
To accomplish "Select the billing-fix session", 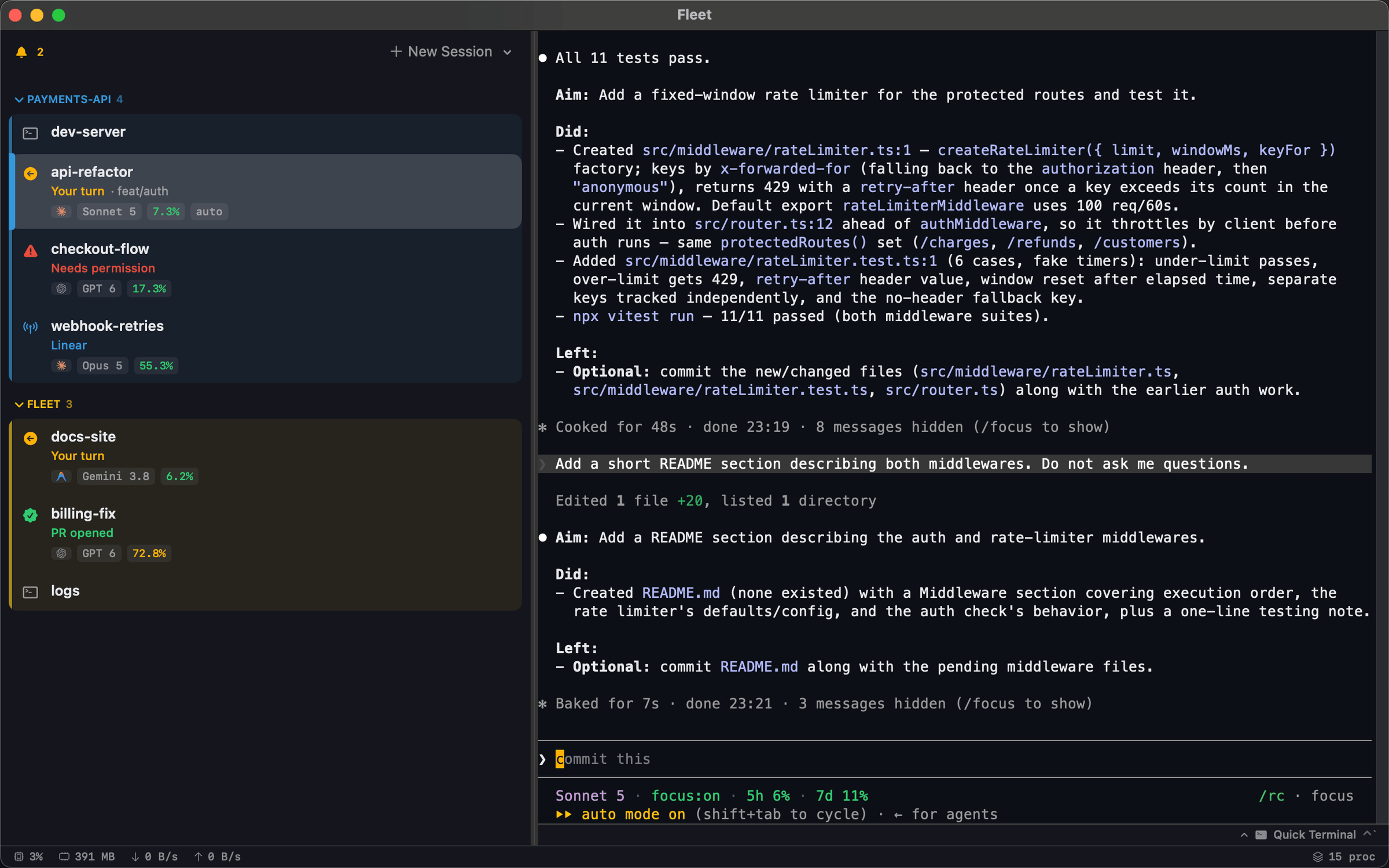I will (266, 533).
